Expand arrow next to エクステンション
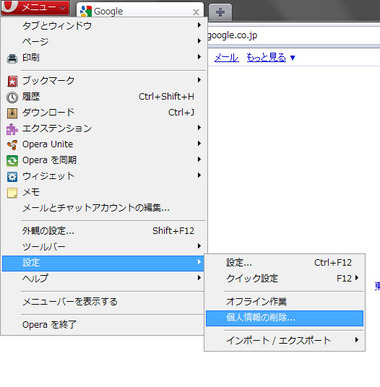Viewport: 380px width, 387px height. [199, 128]
